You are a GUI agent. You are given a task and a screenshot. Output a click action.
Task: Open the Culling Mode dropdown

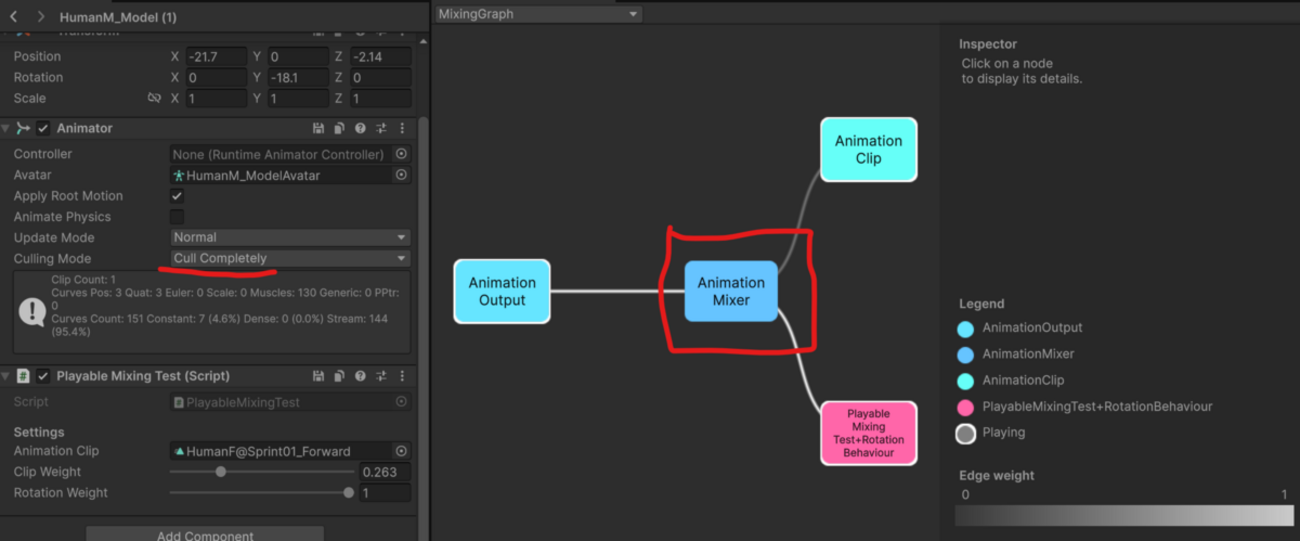click(290, 259)
